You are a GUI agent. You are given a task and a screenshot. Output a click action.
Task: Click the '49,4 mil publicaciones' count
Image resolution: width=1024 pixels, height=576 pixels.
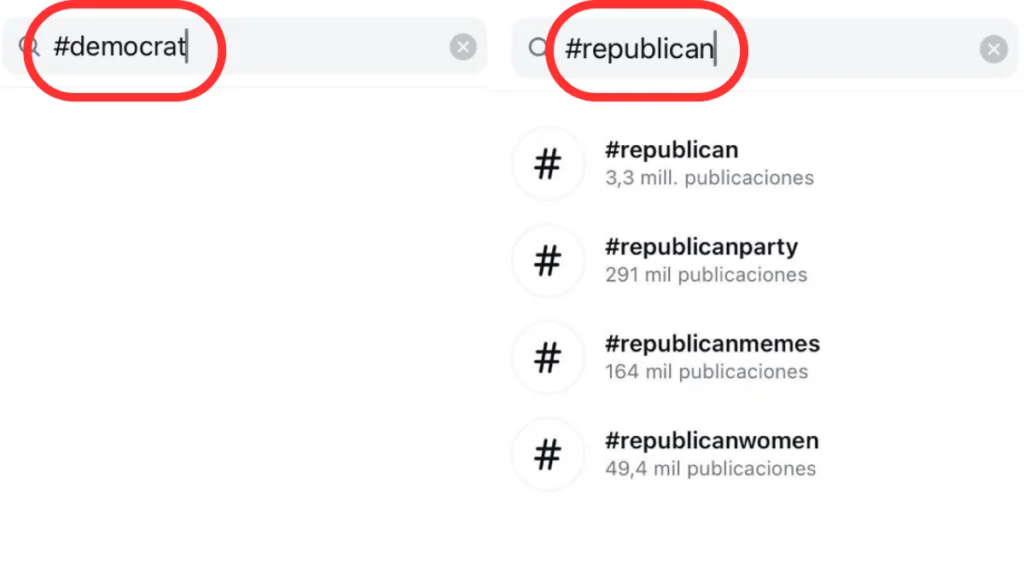click(710, 469)
